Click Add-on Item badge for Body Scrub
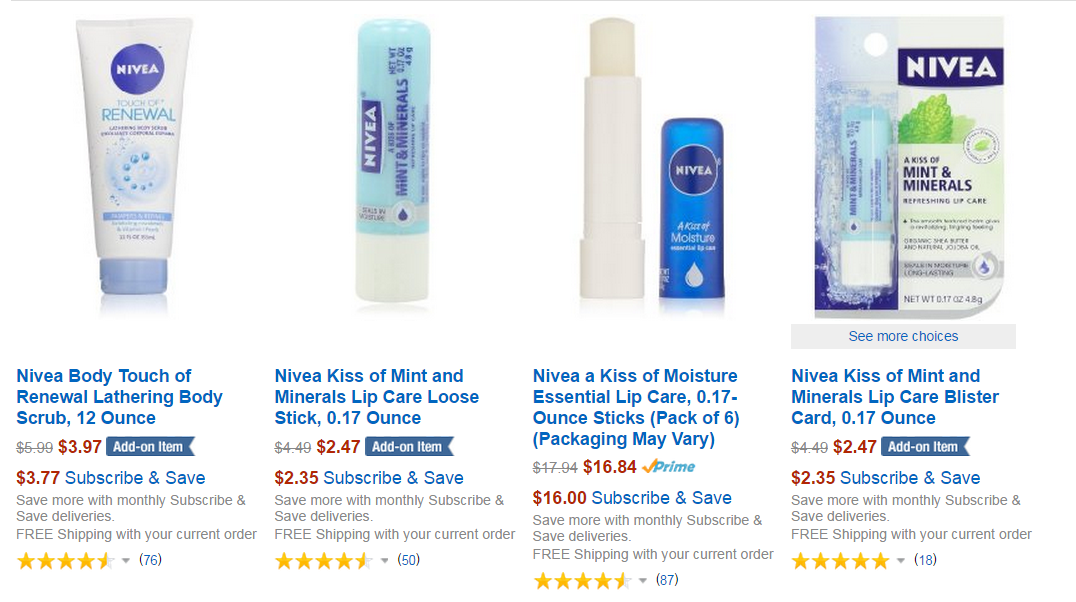This screenshot has width=1076, height=602. [150, 447]
